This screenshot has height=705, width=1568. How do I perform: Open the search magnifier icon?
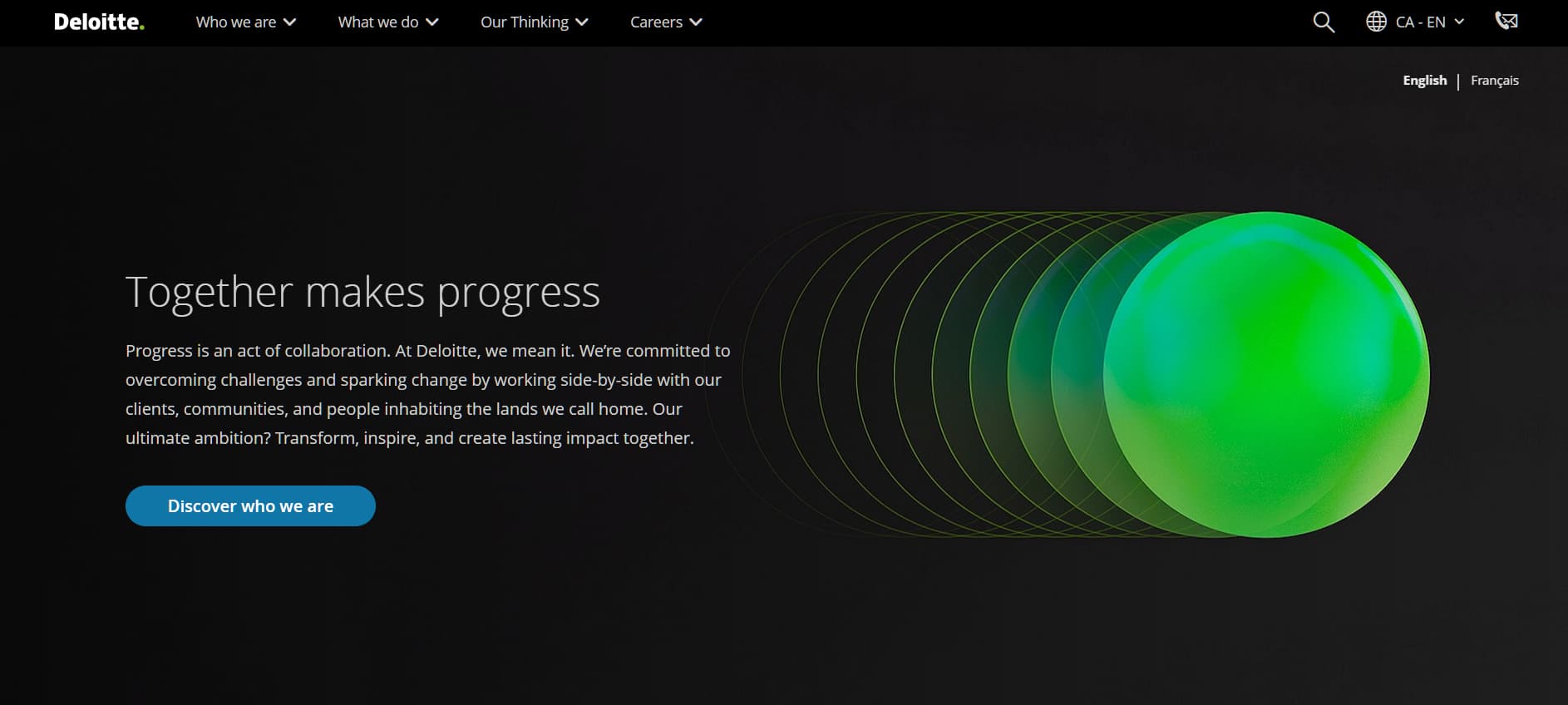point(1324,22)
